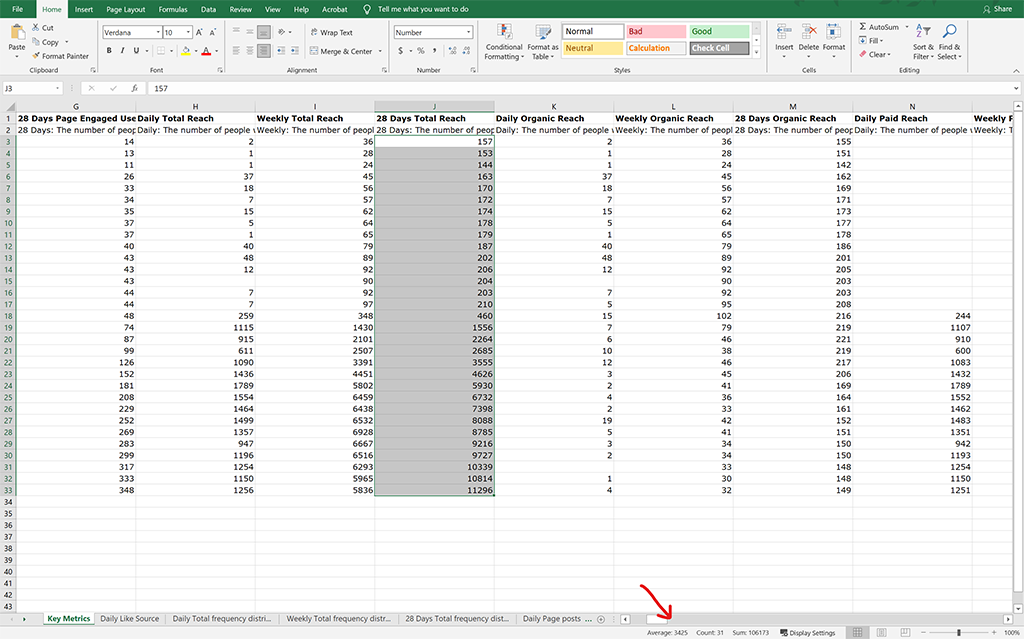Open the Verdana font name dropdown

158,32
